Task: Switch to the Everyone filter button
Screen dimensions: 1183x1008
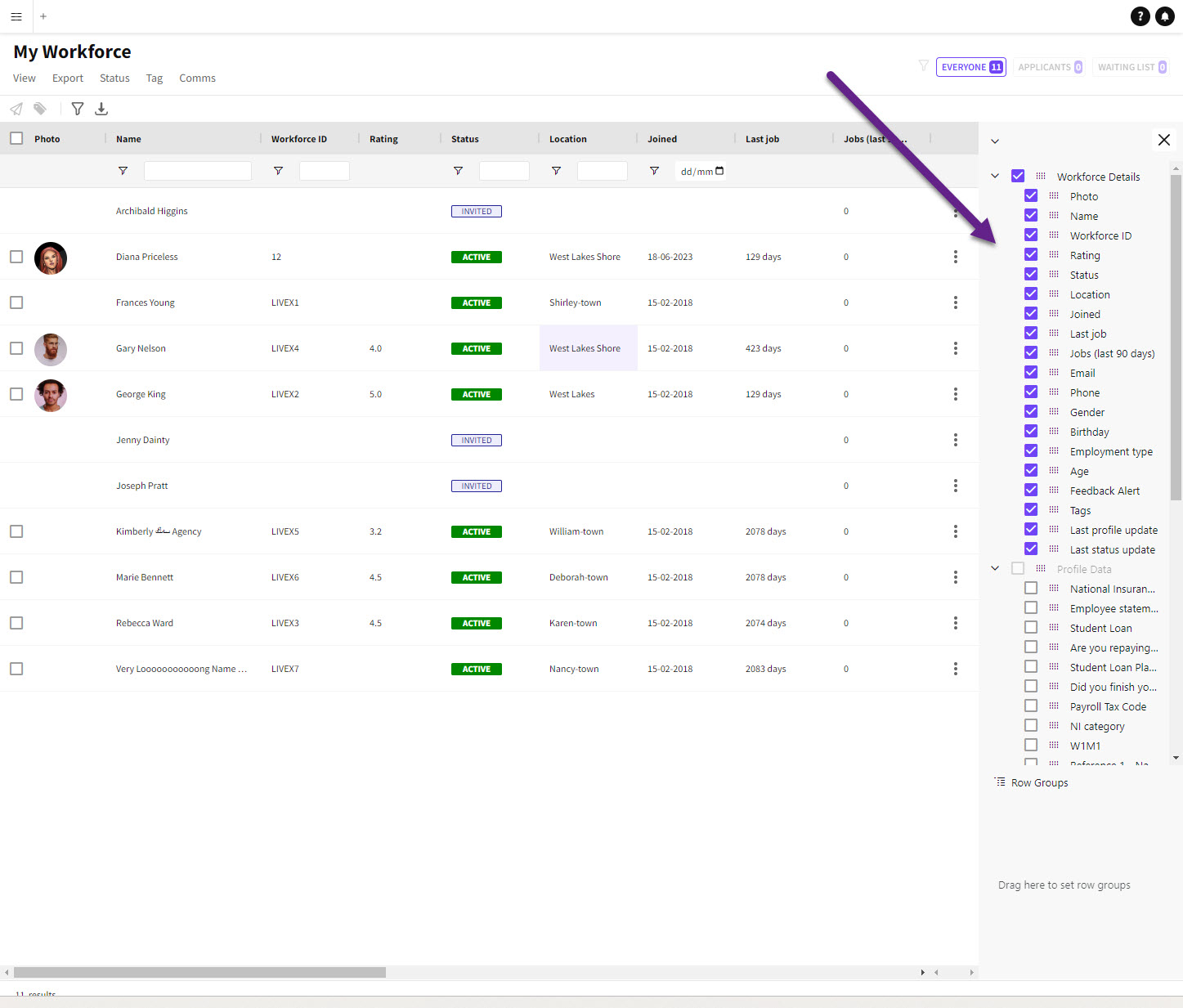Action: 970,67
